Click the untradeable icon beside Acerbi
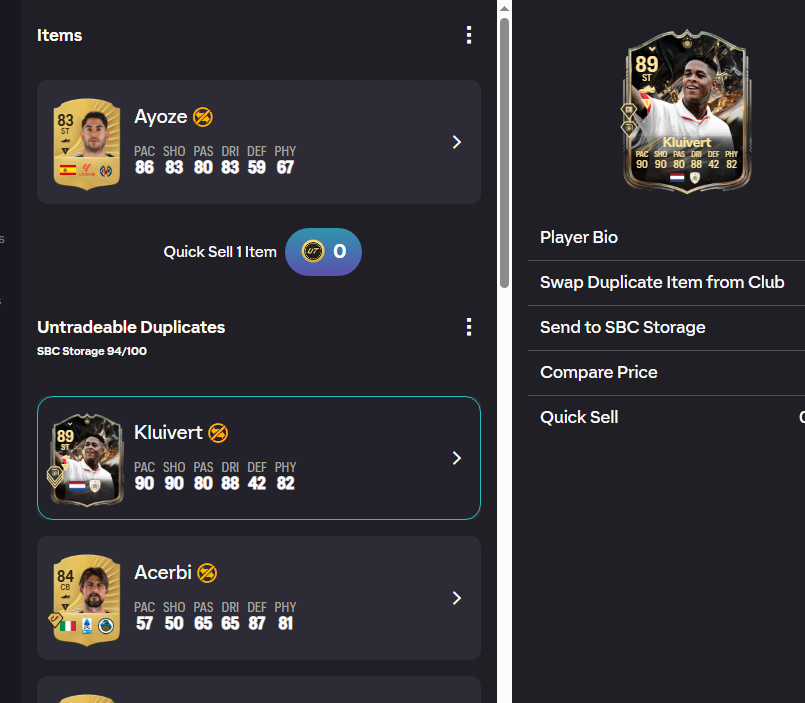 (x=207, y=573)
